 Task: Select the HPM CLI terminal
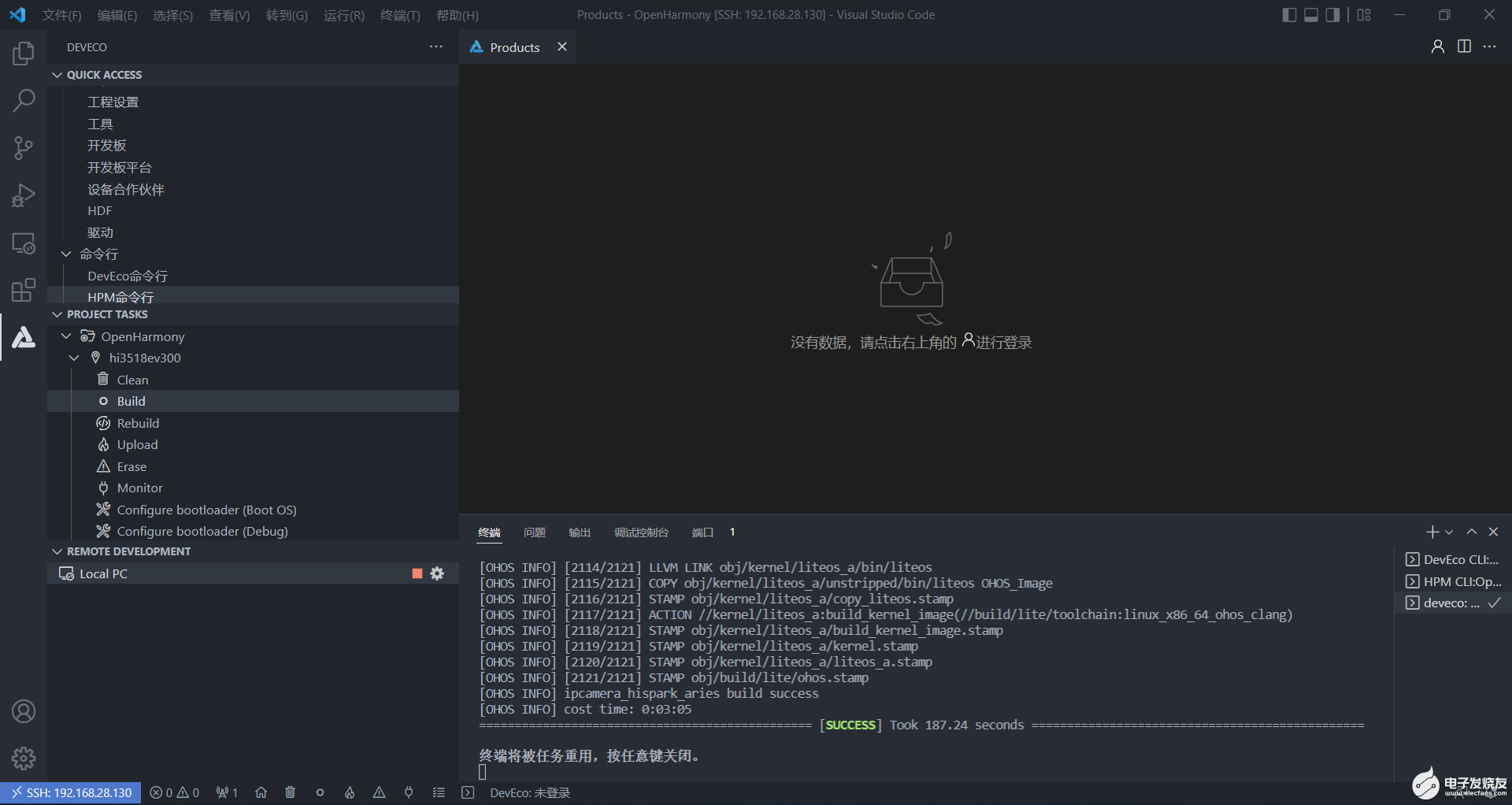click(1454, 581)
